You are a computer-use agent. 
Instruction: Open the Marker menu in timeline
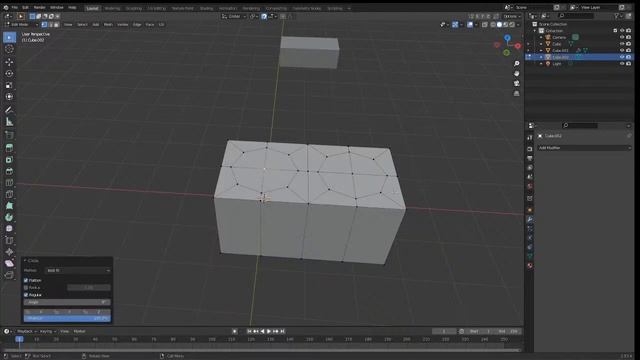tap(79, 331)
